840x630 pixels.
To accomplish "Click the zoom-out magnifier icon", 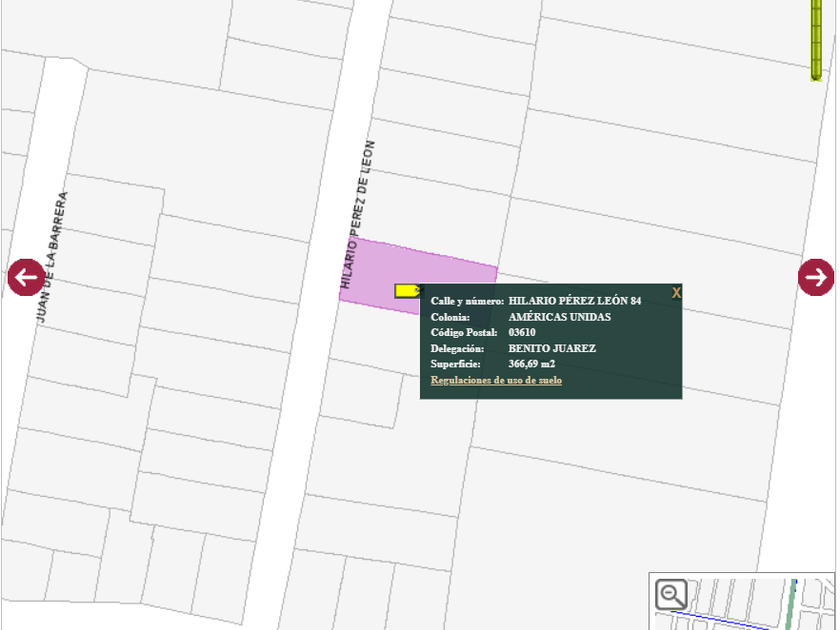I will 671,594.
